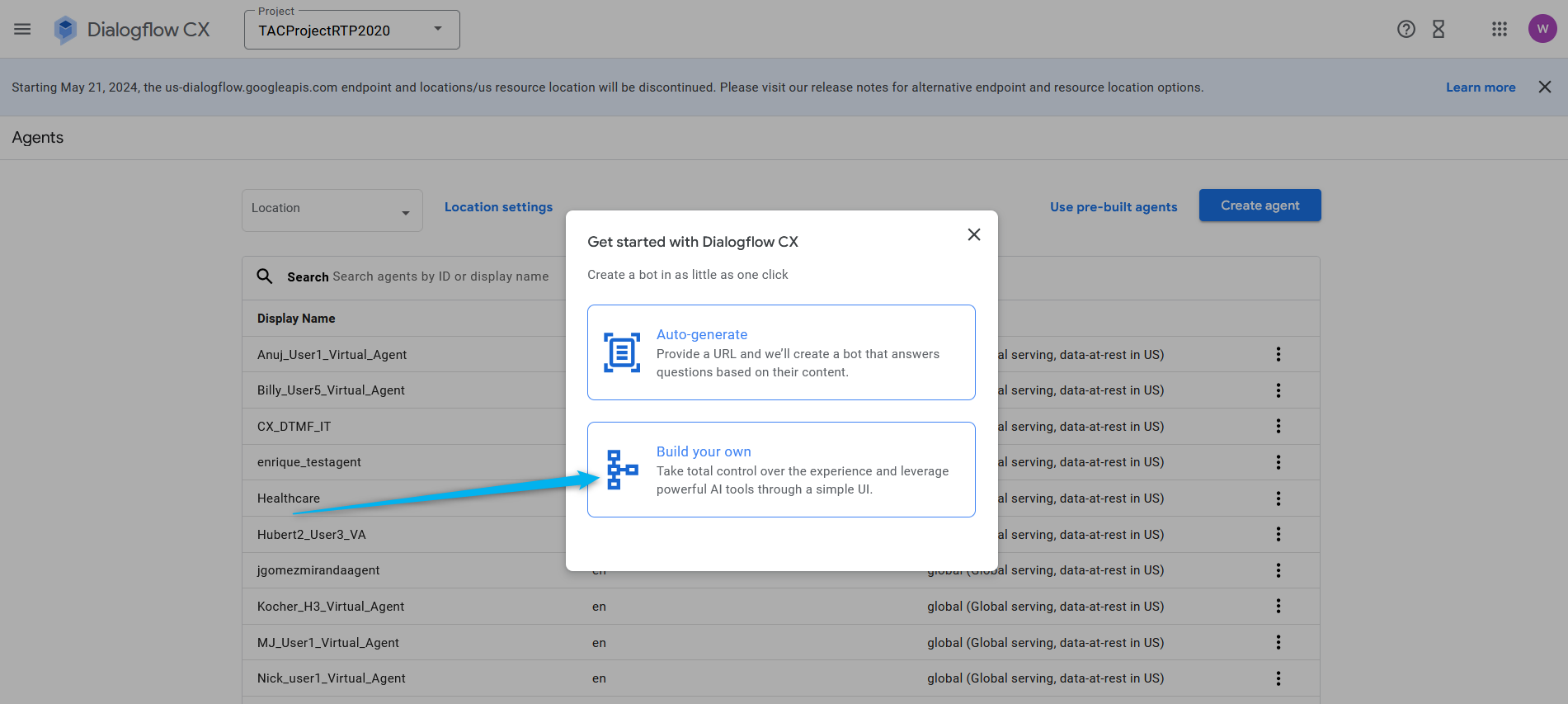Open options menu for Healthcare agent
This screenshot has height=704, width=1568.
1278,498
